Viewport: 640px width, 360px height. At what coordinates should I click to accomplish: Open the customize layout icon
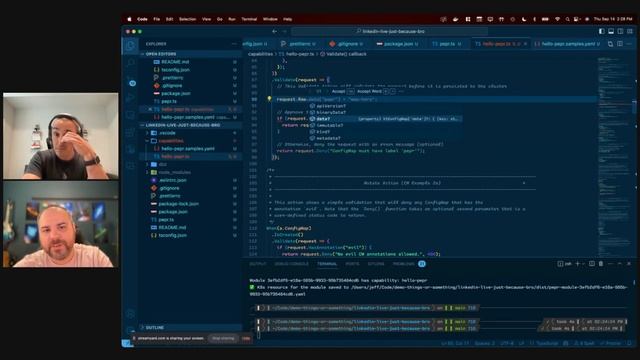point(630,31)
